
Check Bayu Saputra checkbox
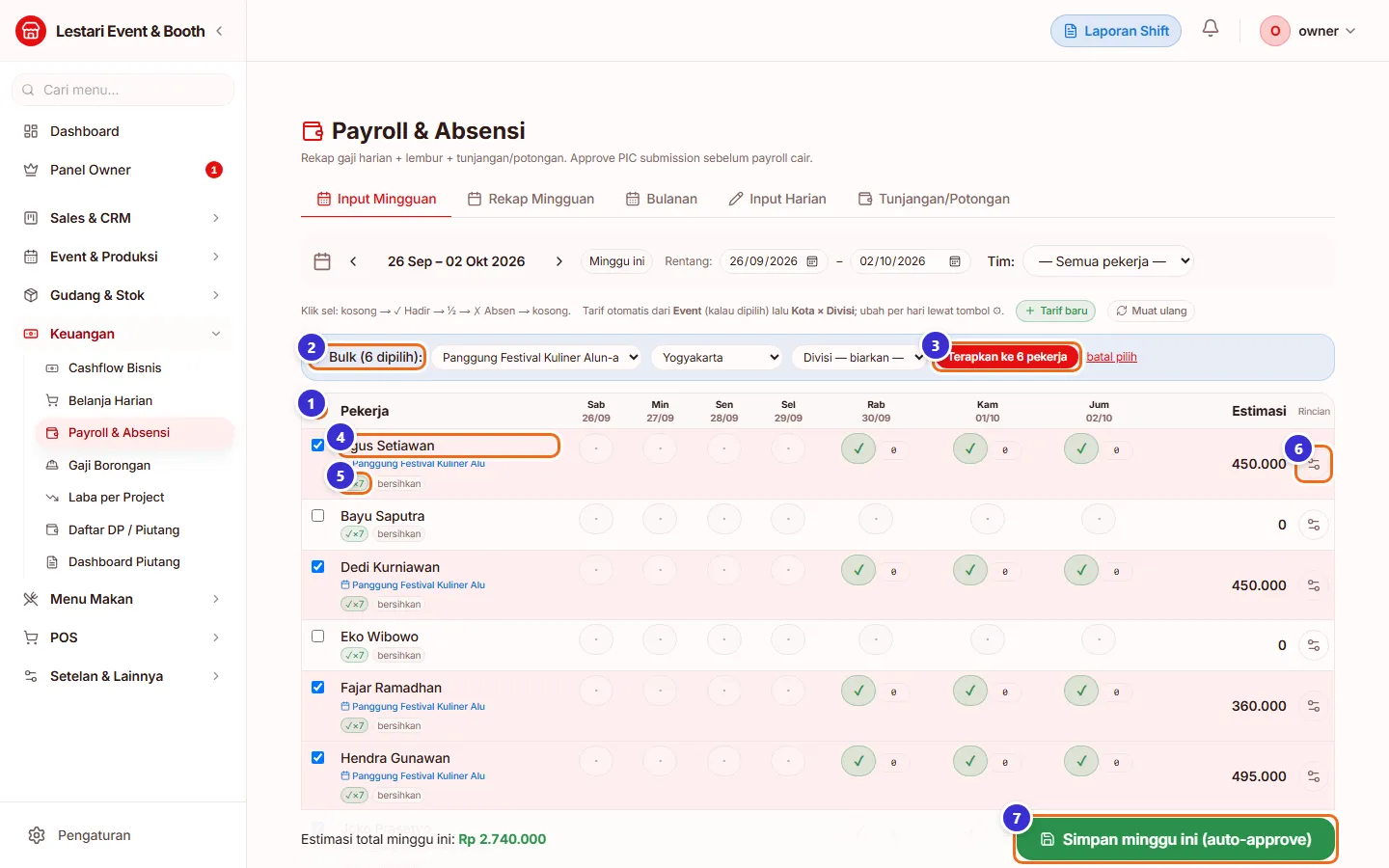317,516
